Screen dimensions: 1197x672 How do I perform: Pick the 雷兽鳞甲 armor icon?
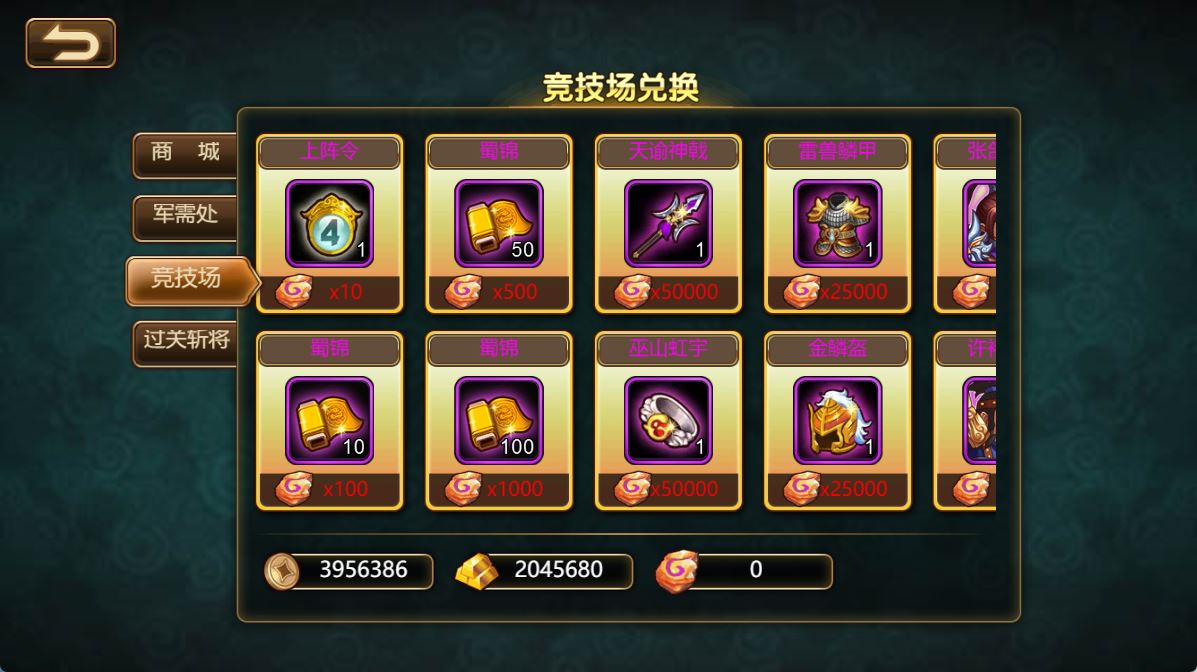coord(837,223)
